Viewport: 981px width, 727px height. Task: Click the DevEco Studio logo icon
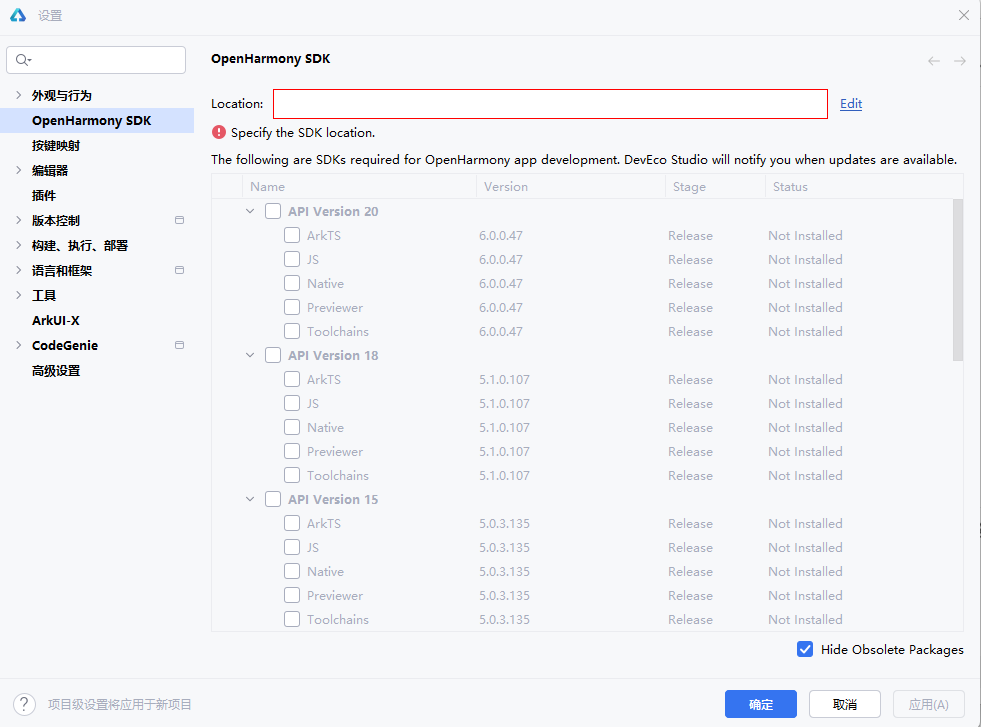(18, 15)
